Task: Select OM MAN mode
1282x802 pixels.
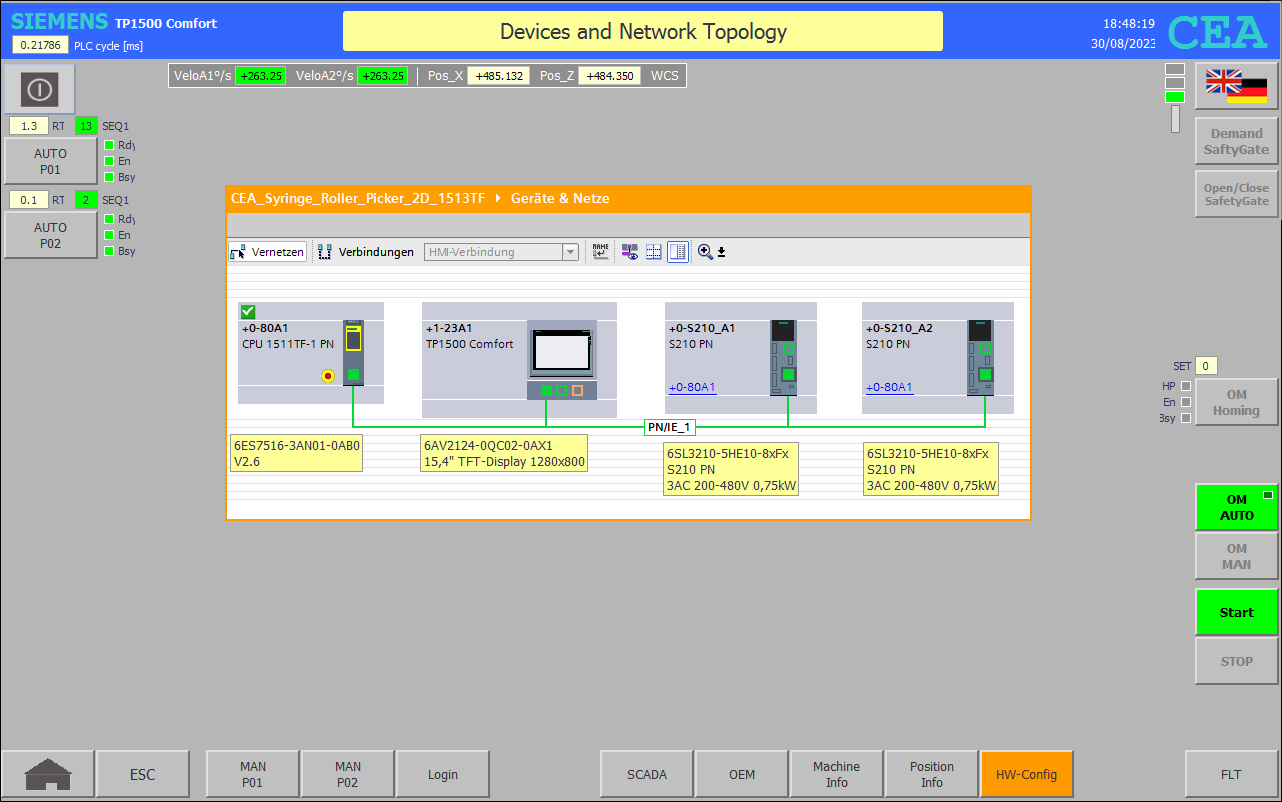Action: 1236,556
